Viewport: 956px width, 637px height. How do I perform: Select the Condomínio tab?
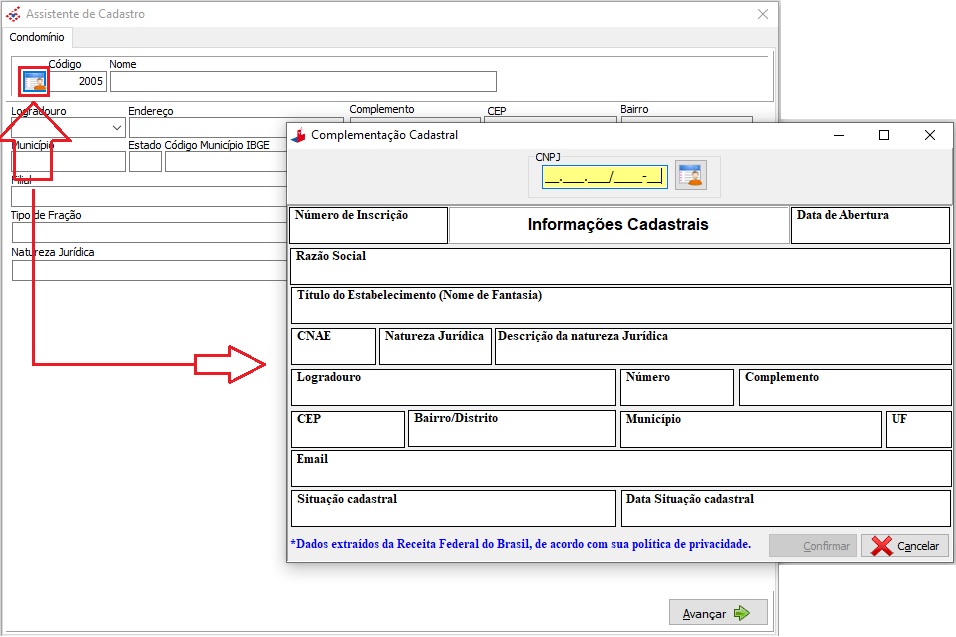(x=37, y=37)
